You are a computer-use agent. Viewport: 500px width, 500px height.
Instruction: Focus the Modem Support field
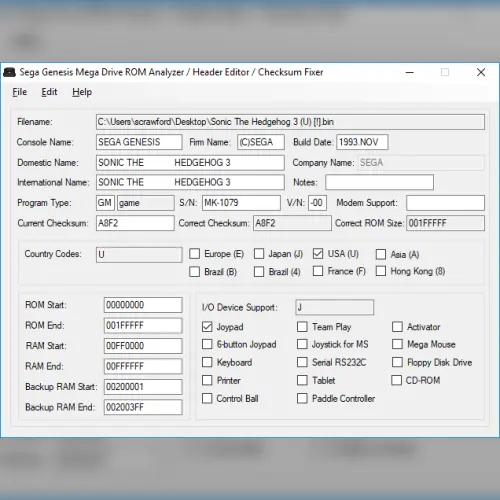446,203
